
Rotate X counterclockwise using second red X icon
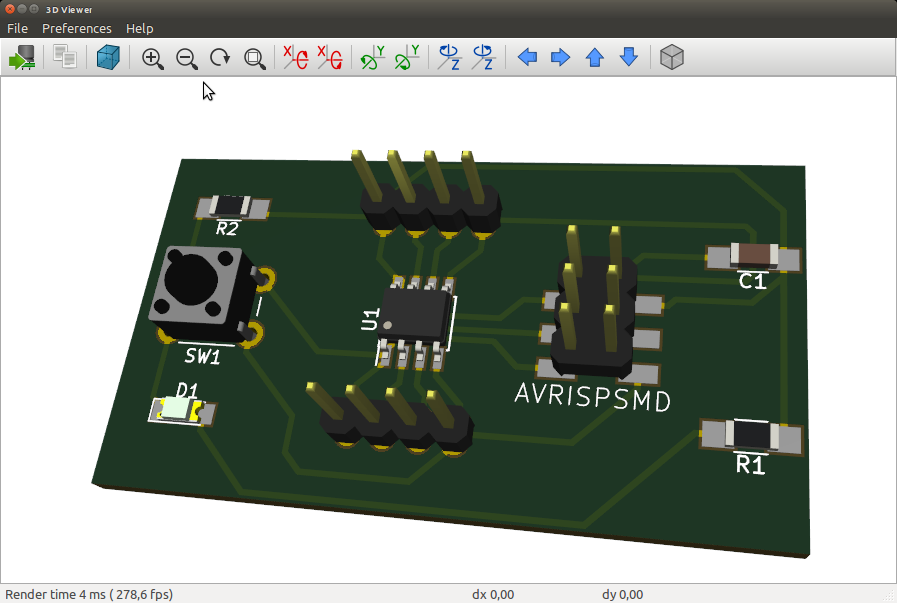point(330,58)
